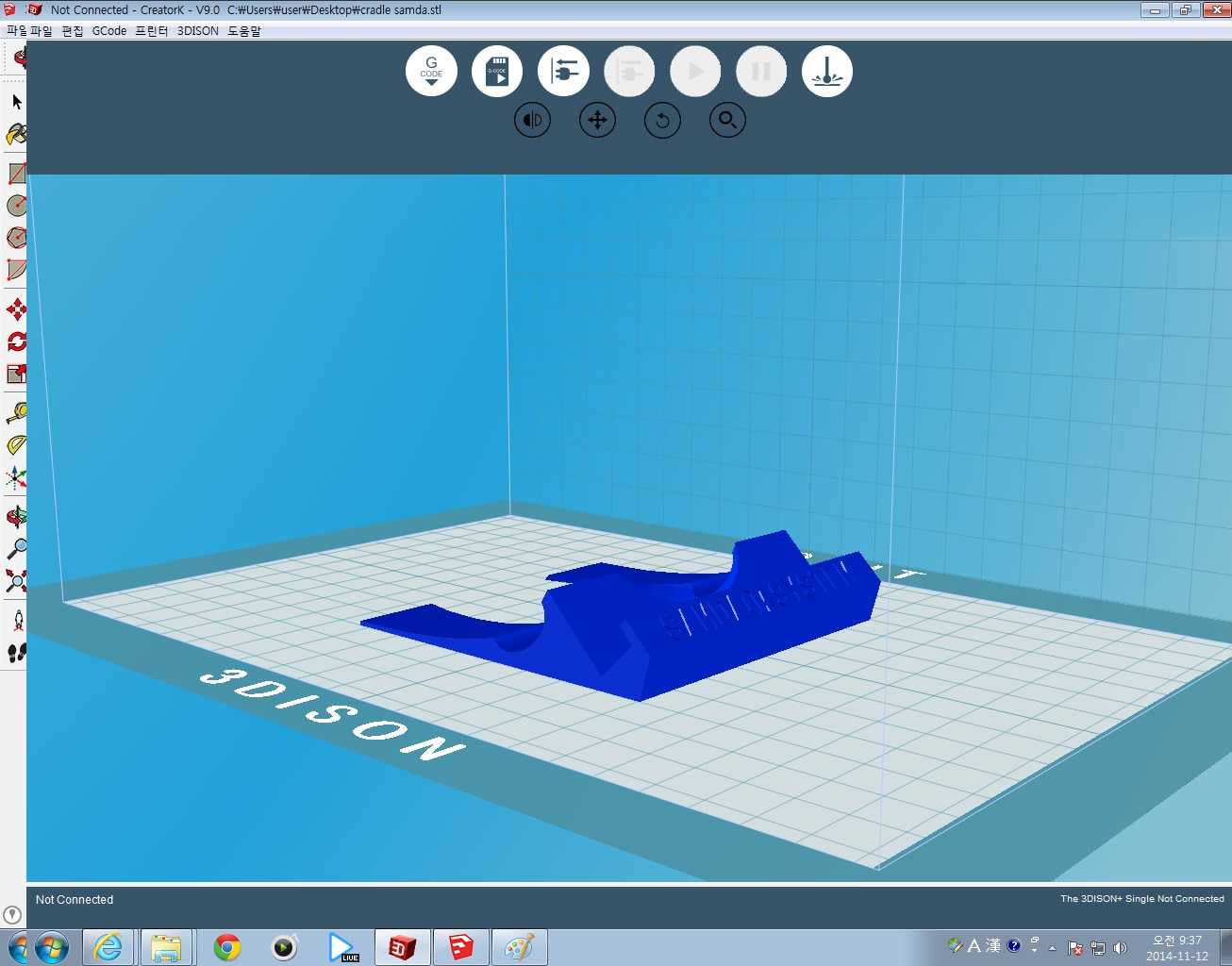Pick SketchUp's Walk footprints tool

(17, 652)
